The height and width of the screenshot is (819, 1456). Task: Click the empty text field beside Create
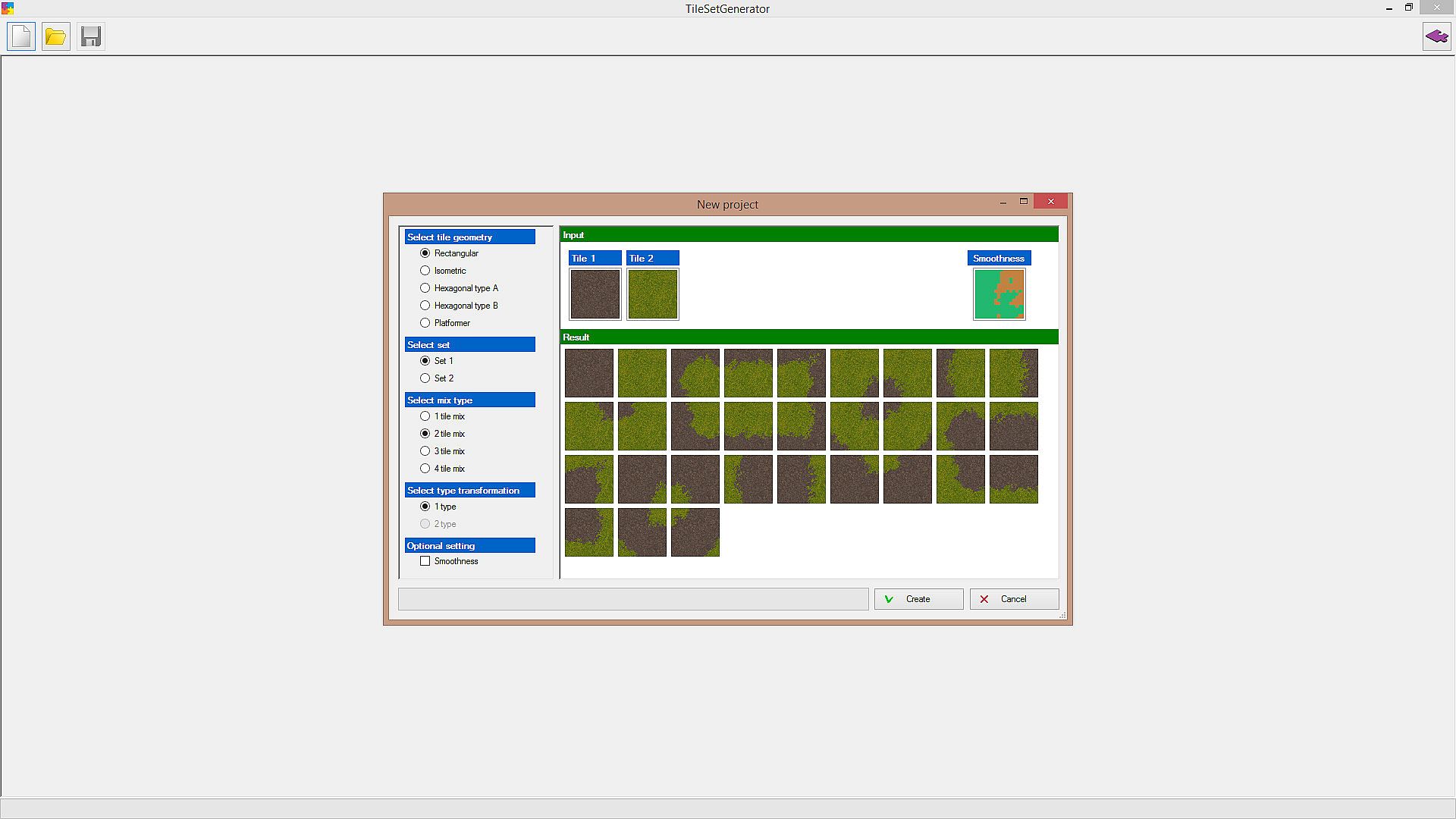633,599
